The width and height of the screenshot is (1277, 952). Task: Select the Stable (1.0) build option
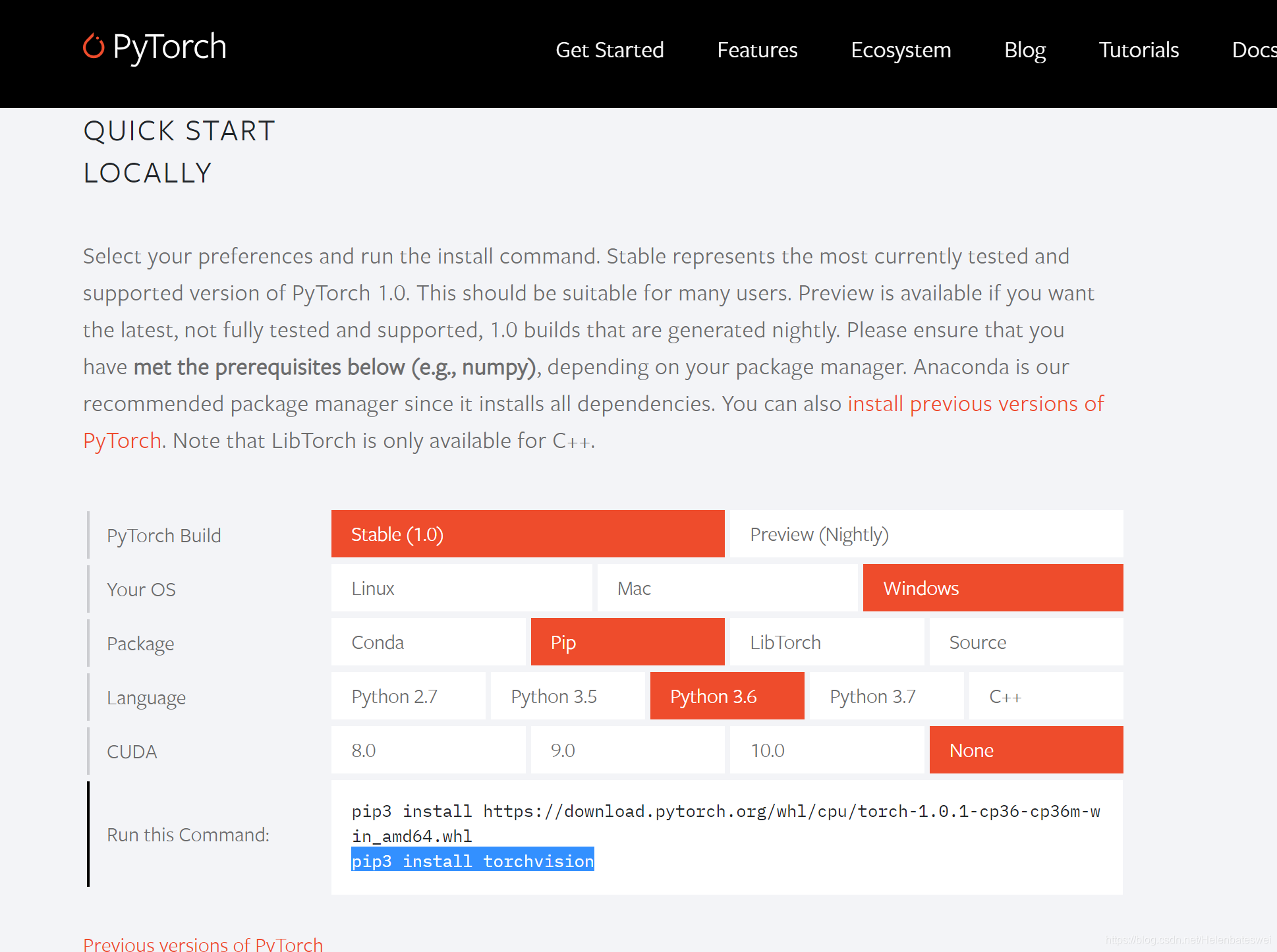[528, 534]
